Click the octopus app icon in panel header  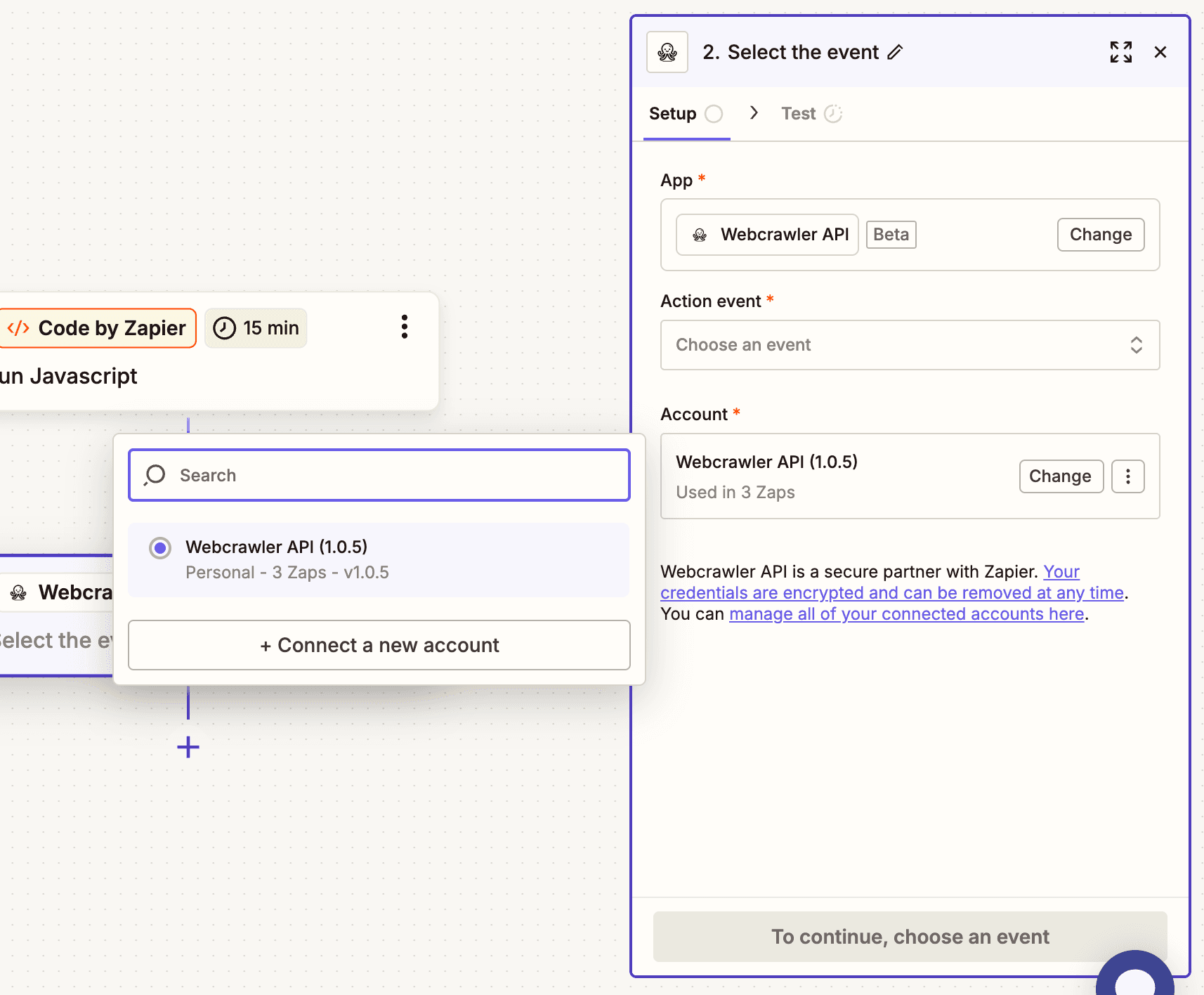pyautogui.click(x=667, y=51)
